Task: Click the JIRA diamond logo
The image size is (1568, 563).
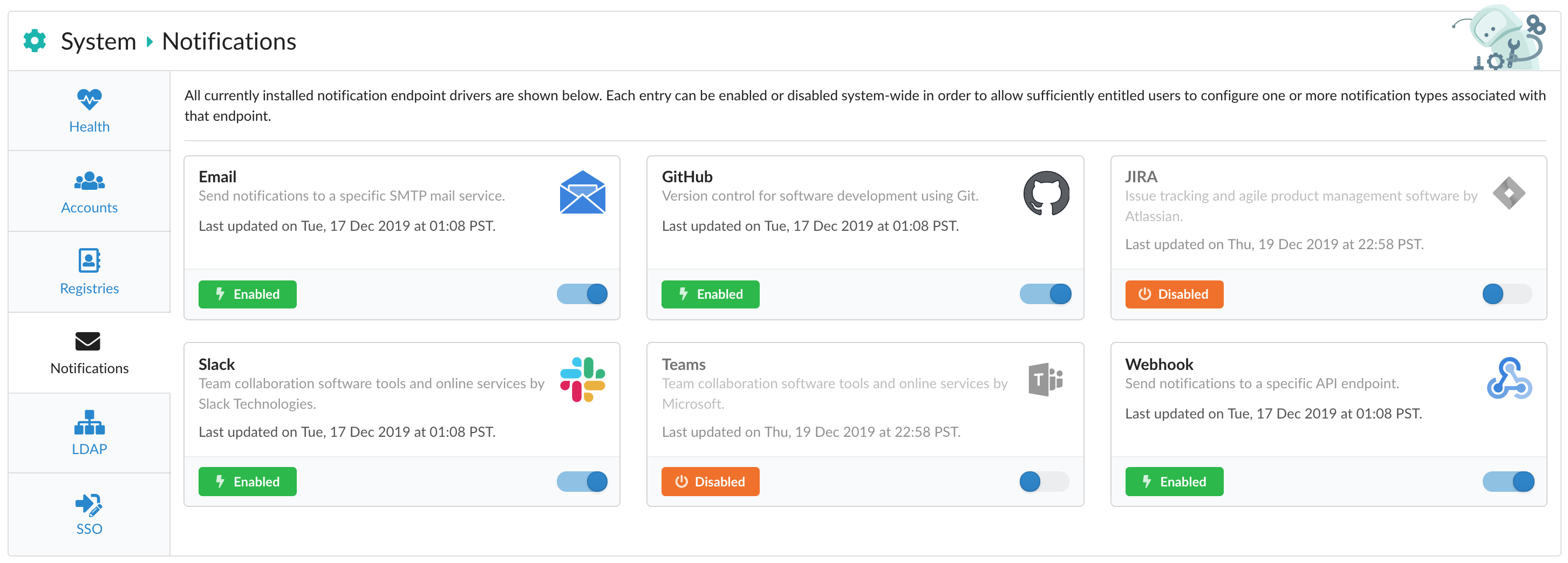Action: (x=1508, y=193)
